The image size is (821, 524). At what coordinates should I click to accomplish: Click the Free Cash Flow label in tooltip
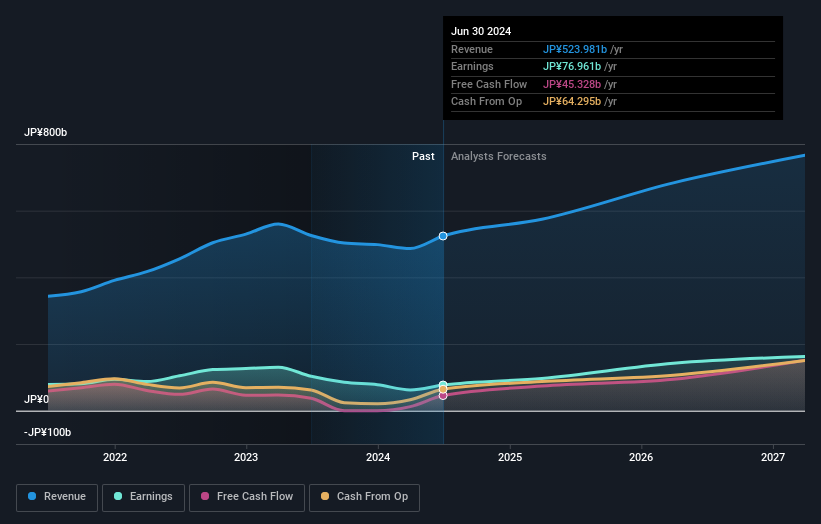(489, 84)
